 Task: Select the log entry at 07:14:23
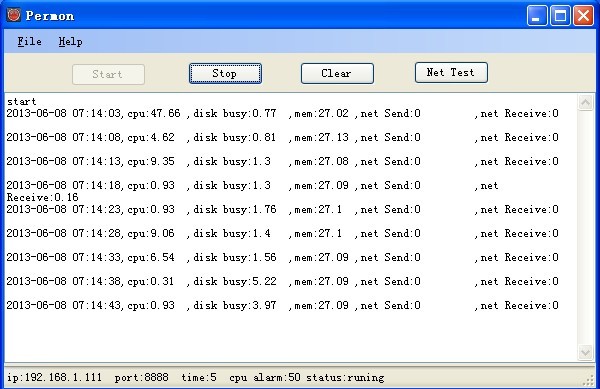pyautogui.click(x=282, y=209)
